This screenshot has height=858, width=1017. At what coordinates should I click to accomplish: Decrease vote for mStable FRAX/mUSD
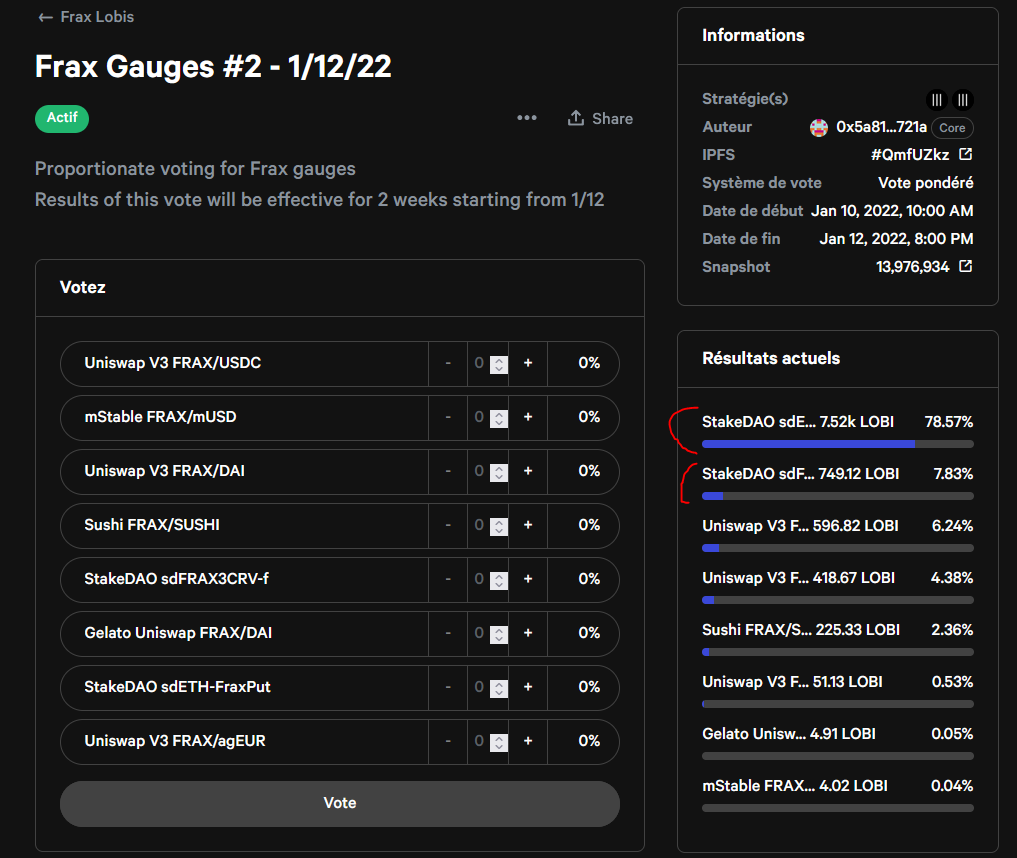pyautogui.click(x=448, y=417)
